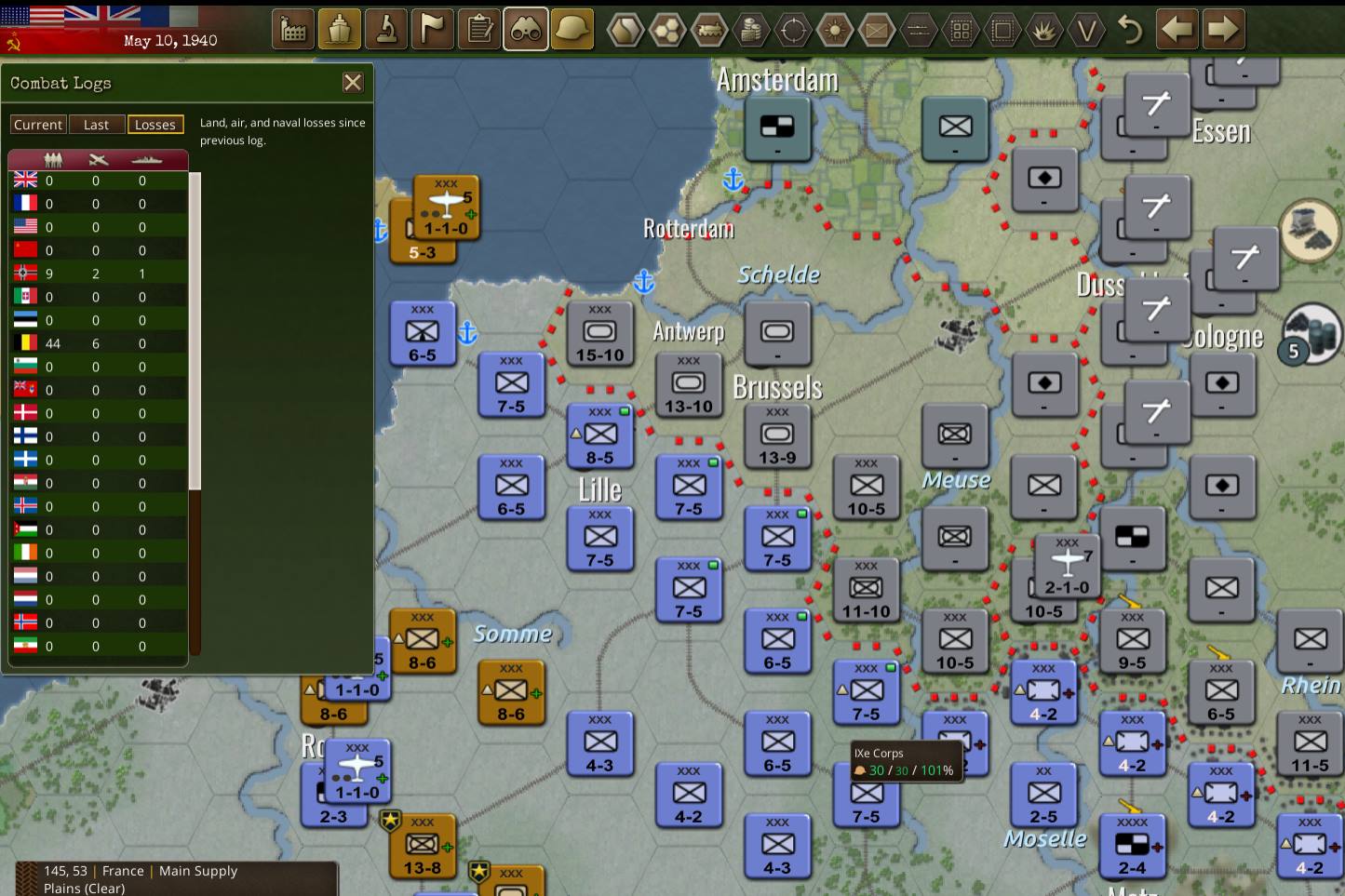Select the 2-1-0 grey air unit
Screen dimensions: 1345x896
pyautogui.click(x=1068, y=567)
